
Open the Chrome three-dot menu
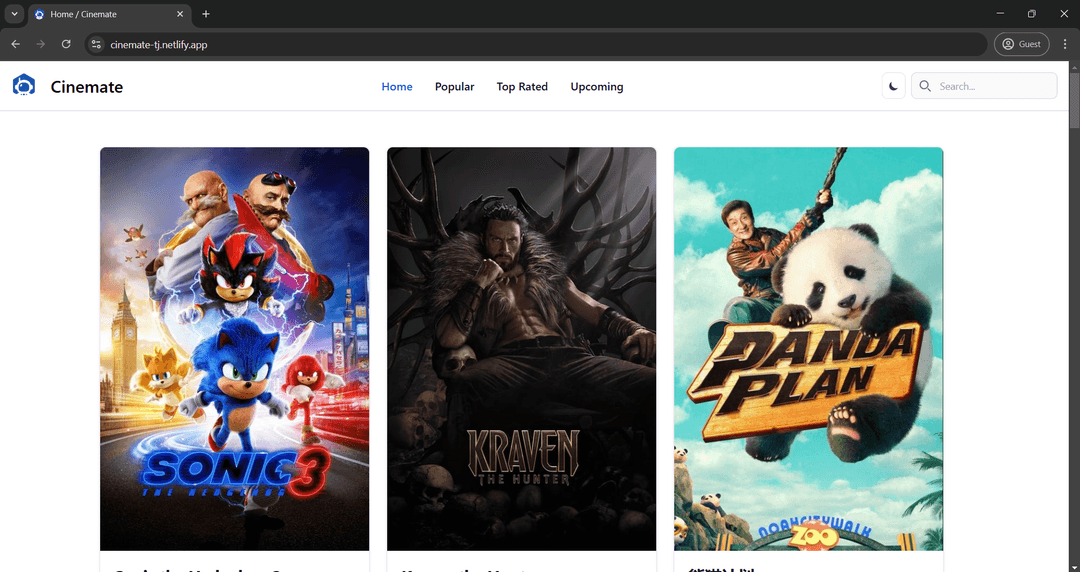1065,44
